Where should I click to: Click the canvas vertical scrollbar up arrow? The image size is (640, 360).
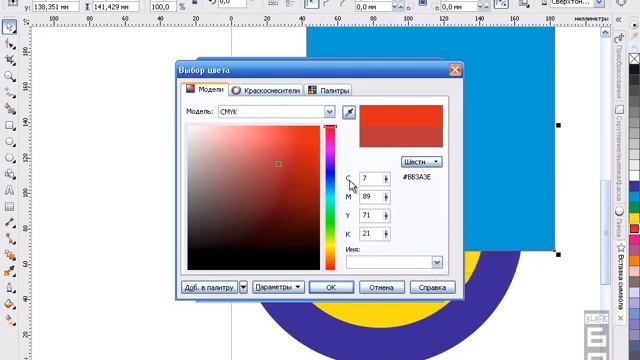(605, 32)
